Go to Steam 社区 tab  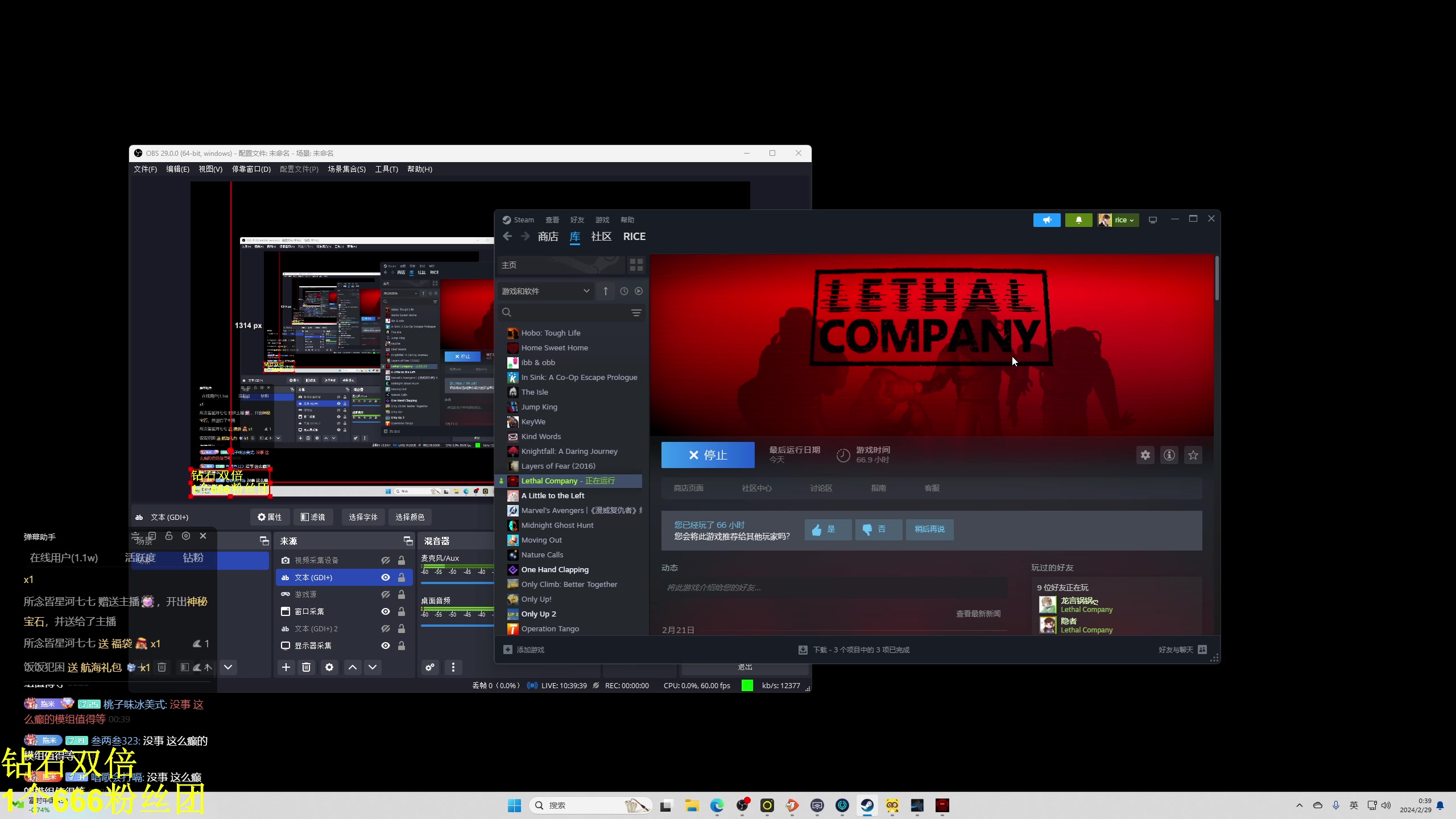tap(601, 237)
